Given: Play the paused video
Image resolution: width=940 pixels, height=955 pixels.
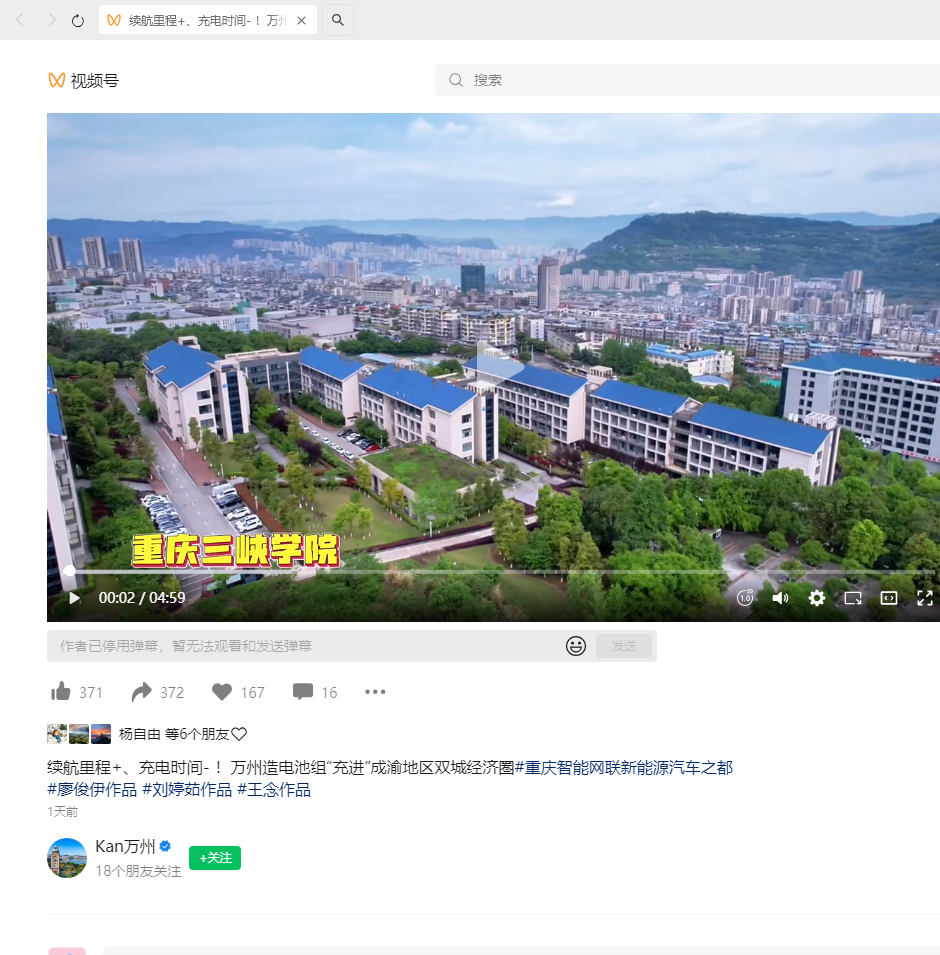Looking at the screenshot, I should [74, 598].
